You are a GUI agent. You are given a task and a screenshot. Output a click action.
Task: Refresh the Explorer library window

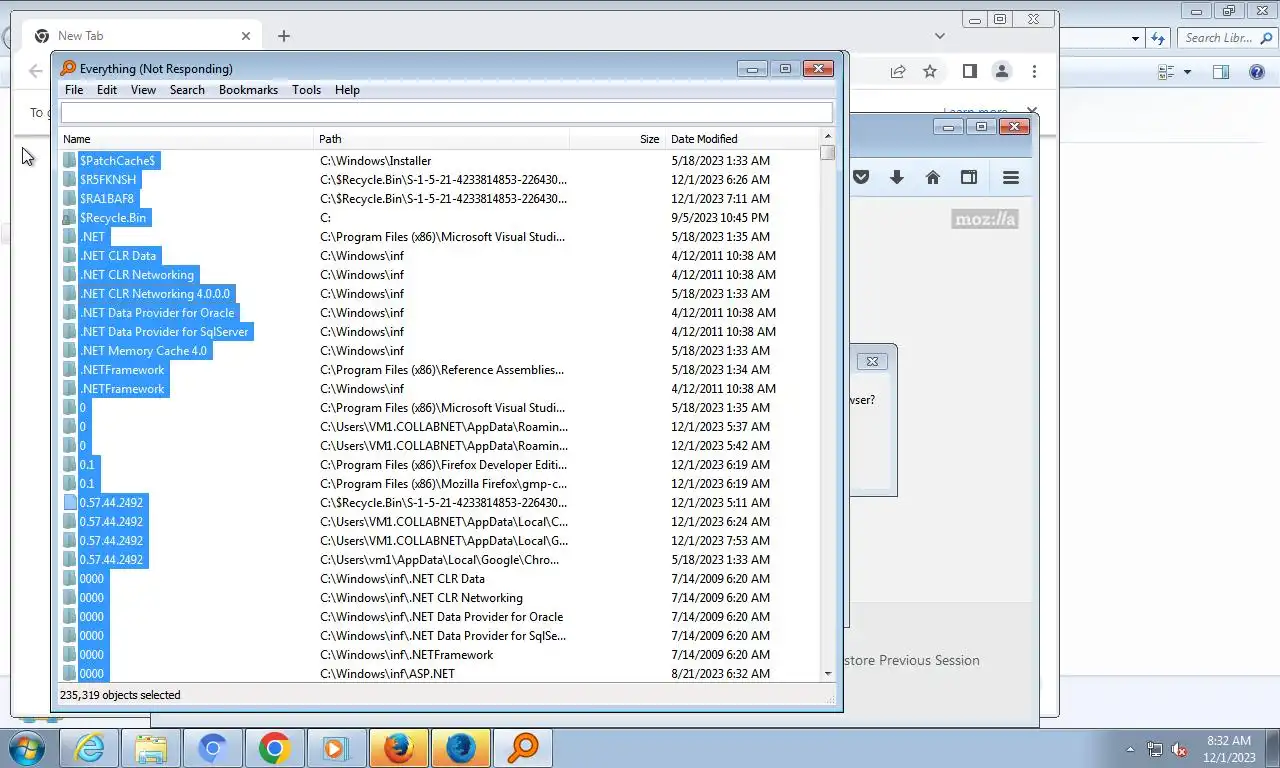pos(1159,38)
